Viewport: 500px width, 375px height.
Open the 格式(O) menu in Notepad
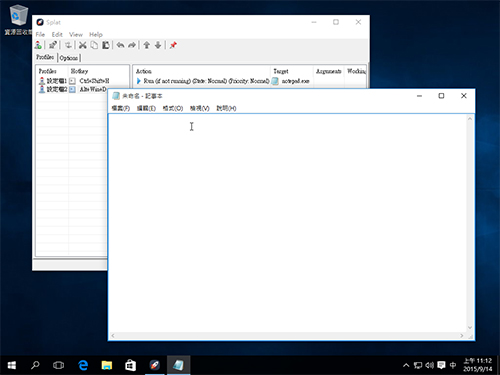coord(173,108)
